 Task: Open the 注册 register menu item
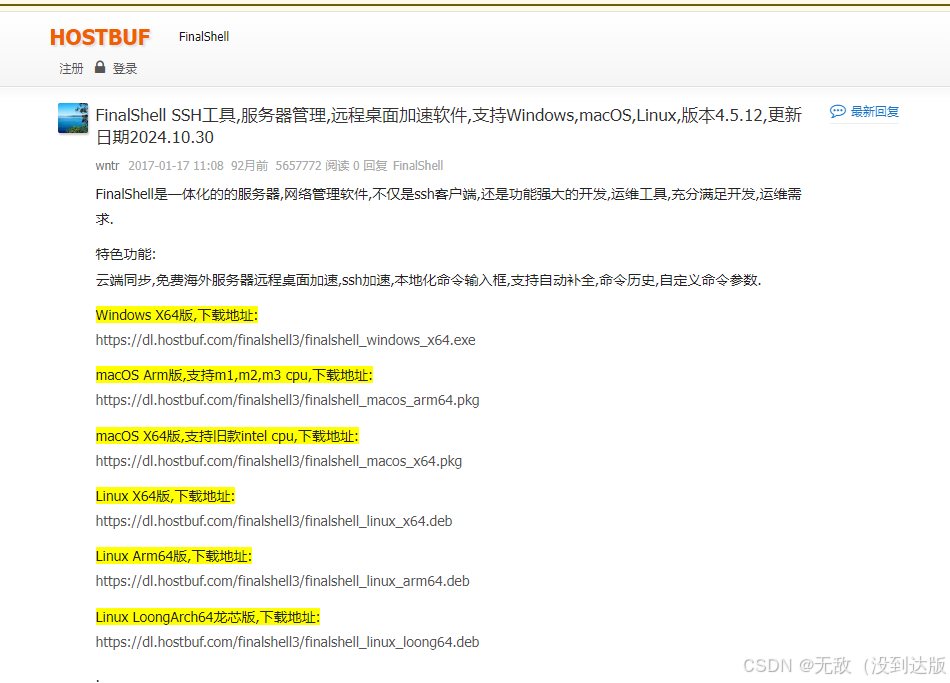coord(71,69)
